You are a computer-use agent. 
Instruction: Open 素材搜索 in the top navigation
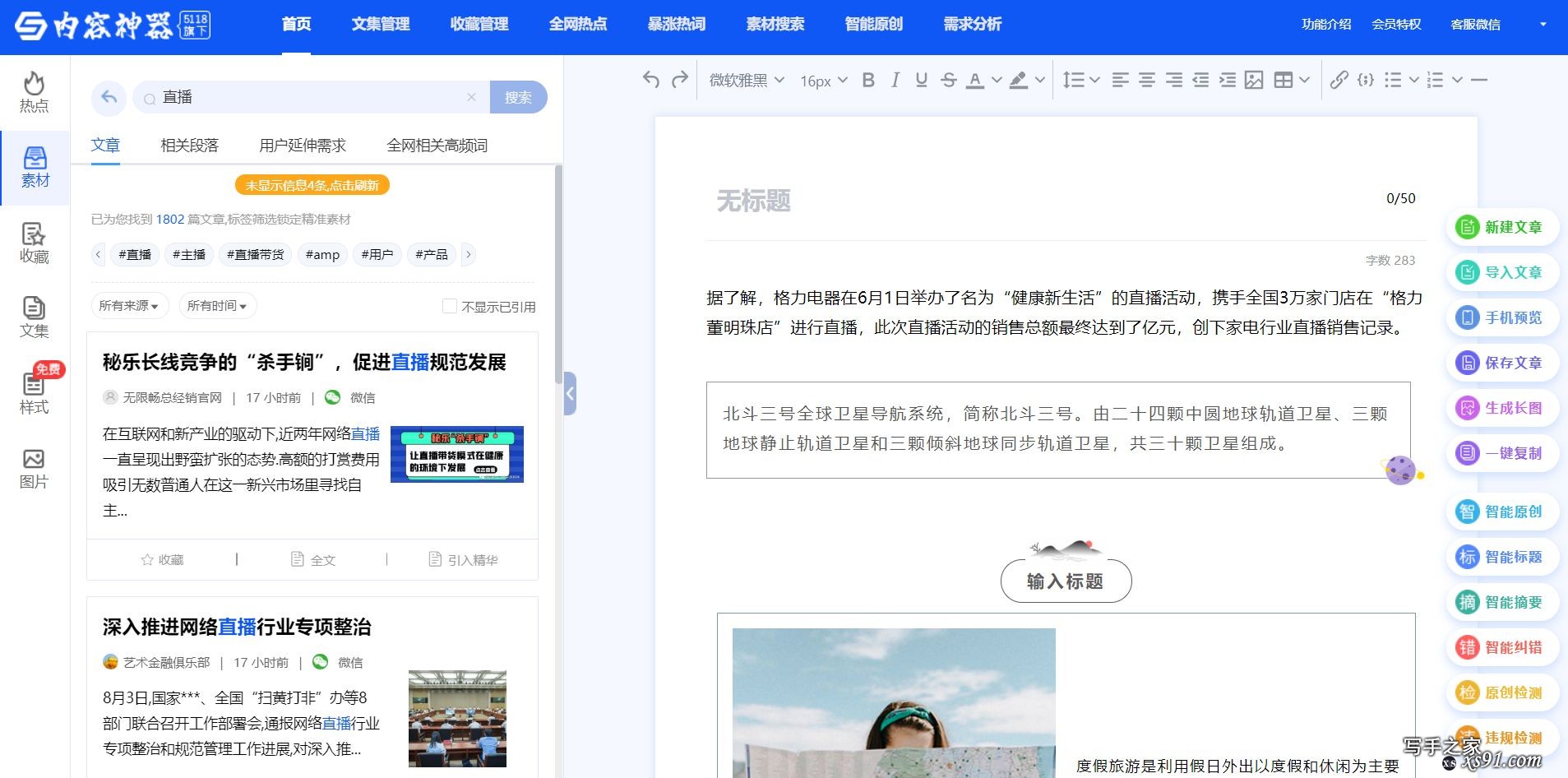tap(775, 24)
